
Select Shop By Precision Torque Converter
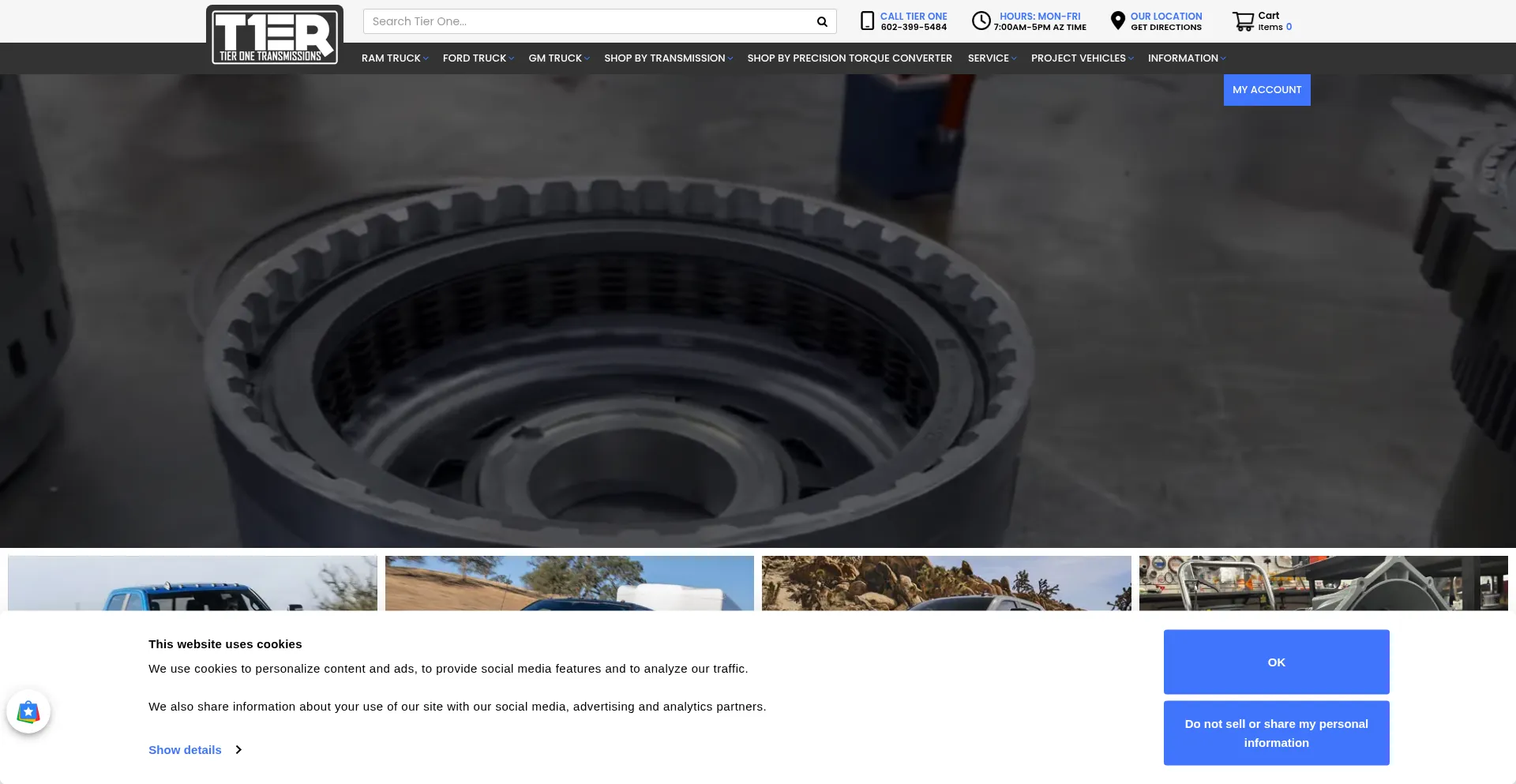850,58
